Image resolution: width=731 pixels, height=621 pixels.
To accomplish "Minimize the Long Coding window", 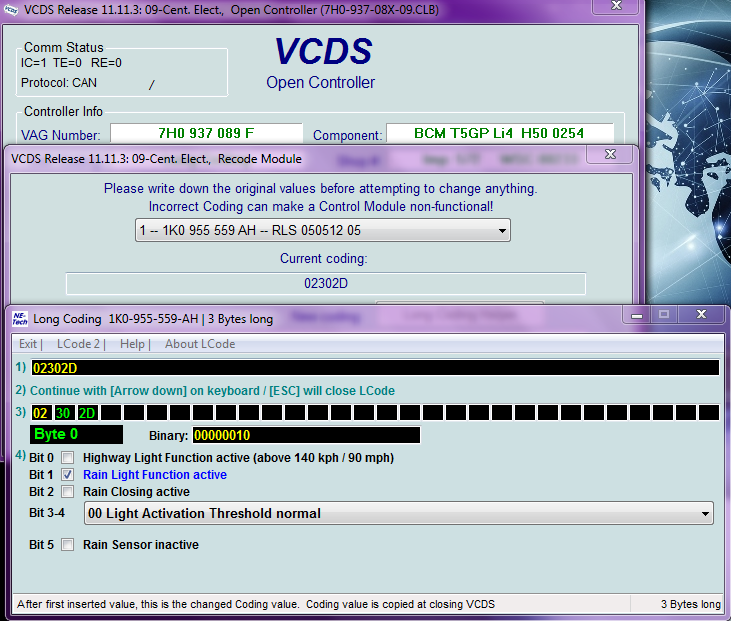I will (x=637, y=315).
